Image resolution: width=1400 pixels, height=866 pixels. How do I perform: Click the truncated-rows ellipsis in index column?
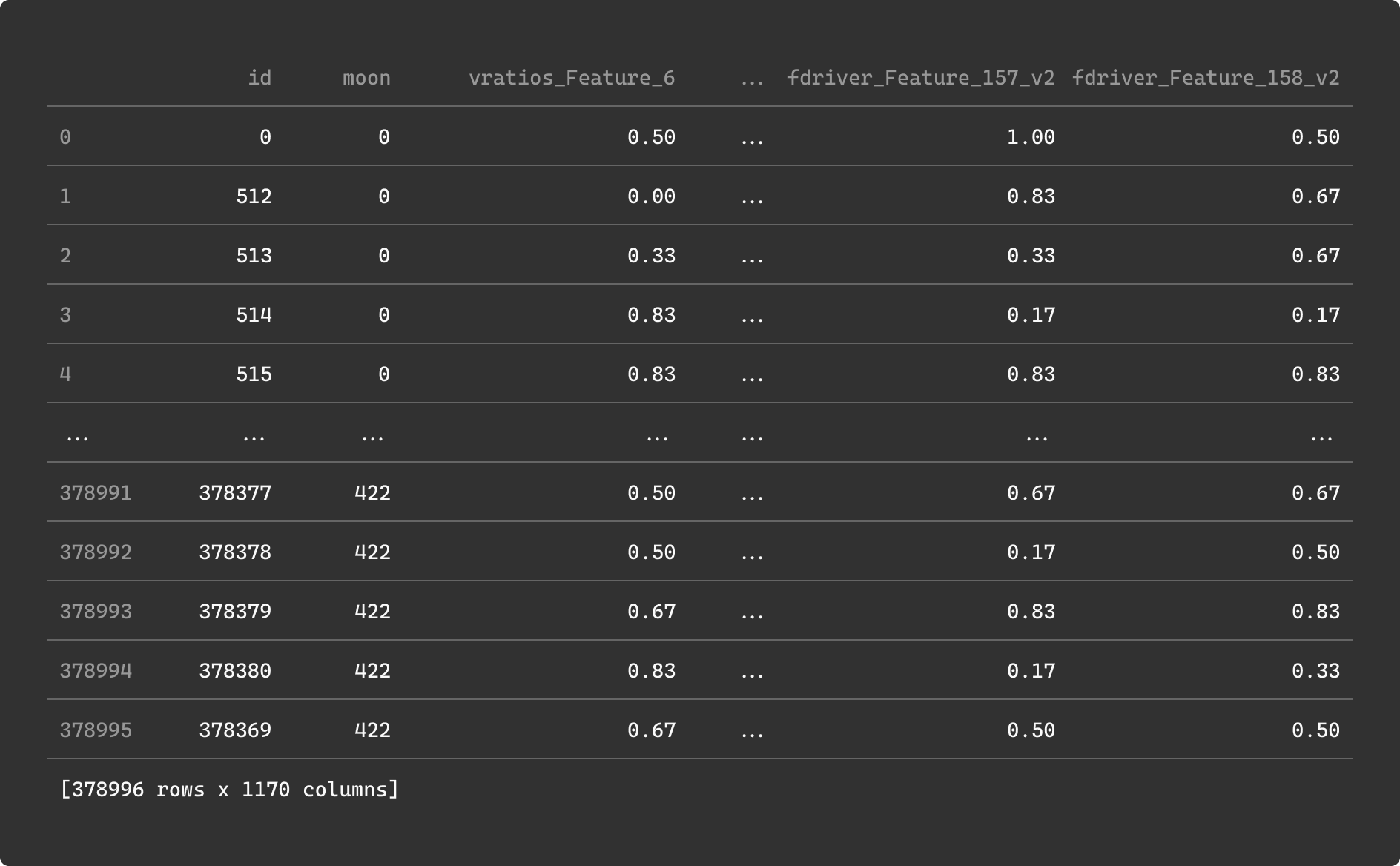point(77,435)
